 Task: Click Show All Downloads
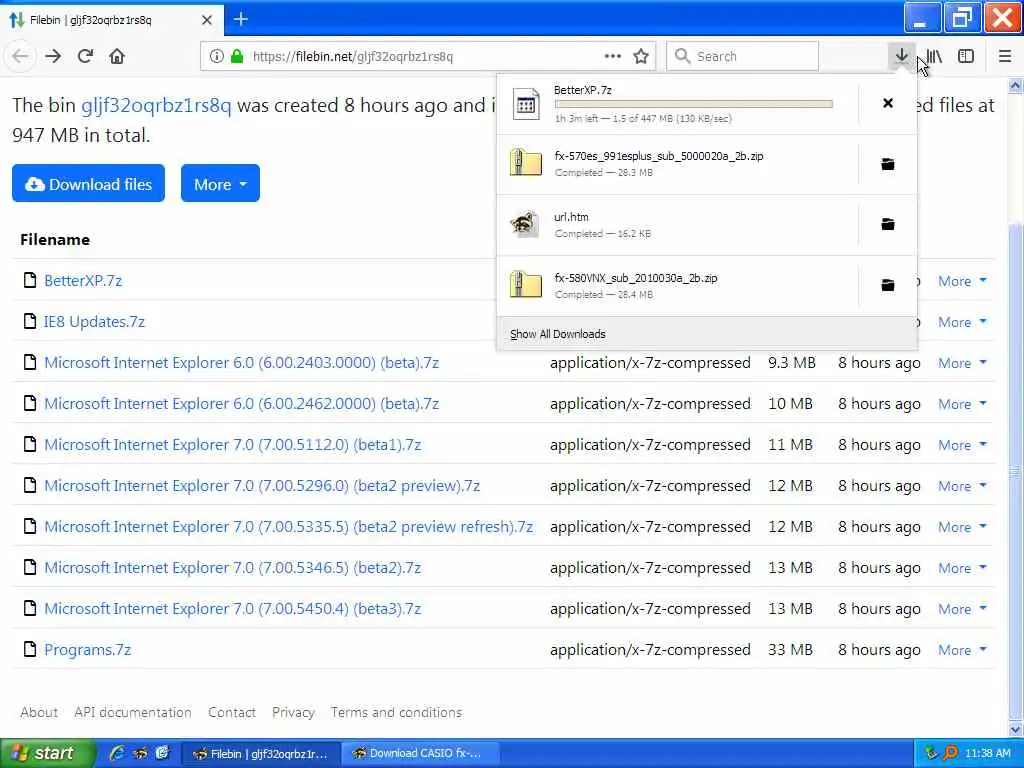(x=558, y=334)
